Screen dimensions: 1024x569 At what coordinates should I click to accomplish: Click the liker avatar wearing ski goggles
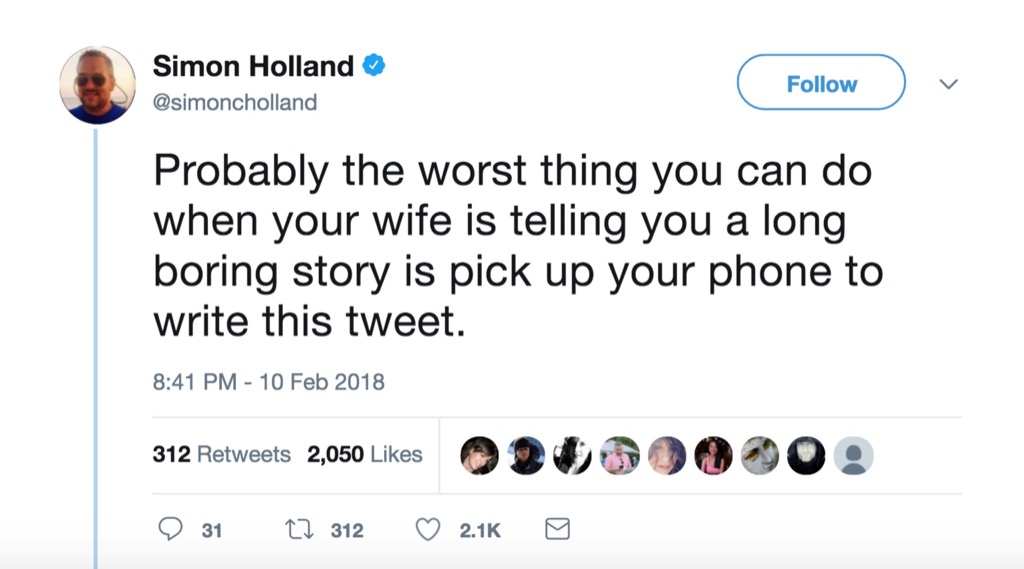(526, 455)
